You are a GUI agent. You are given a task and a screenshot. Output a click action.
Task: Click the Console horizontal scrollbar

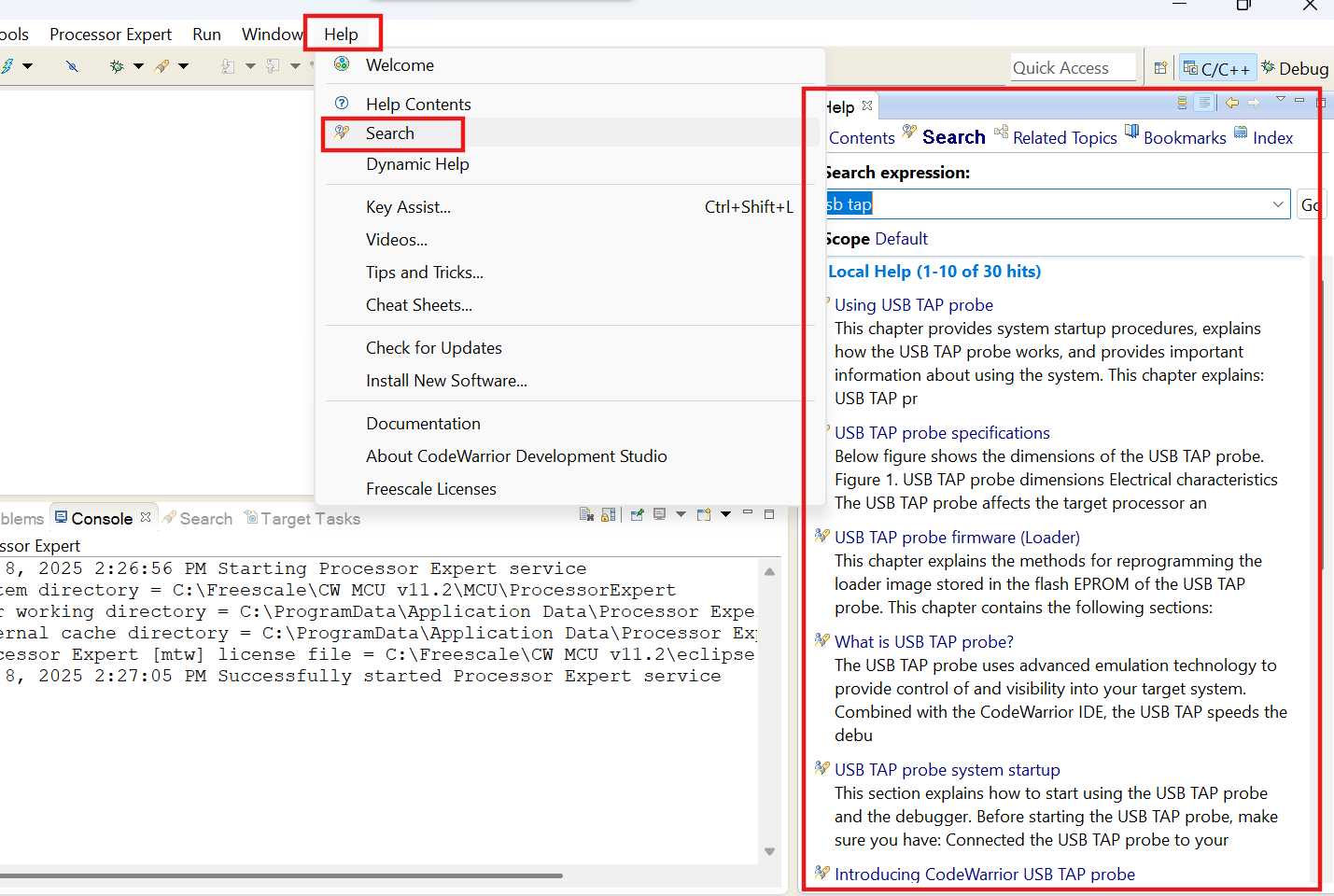pos(280,875)
